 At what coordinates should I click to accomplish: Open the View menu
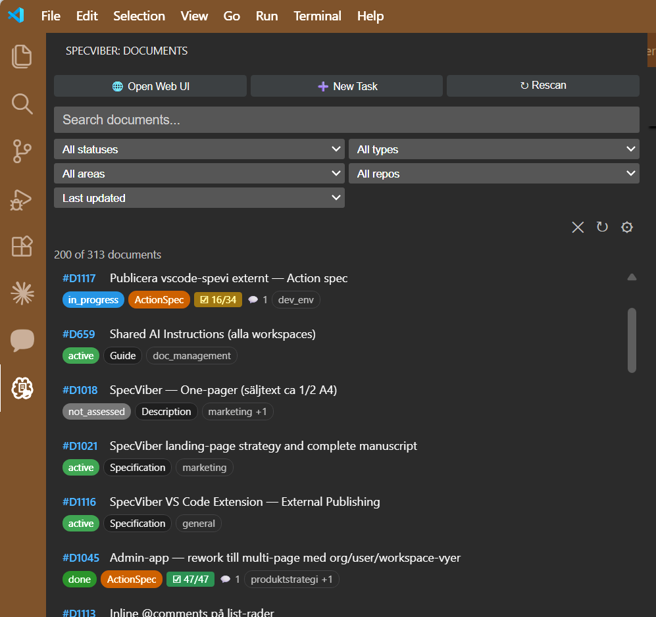[x=194, y=16]
